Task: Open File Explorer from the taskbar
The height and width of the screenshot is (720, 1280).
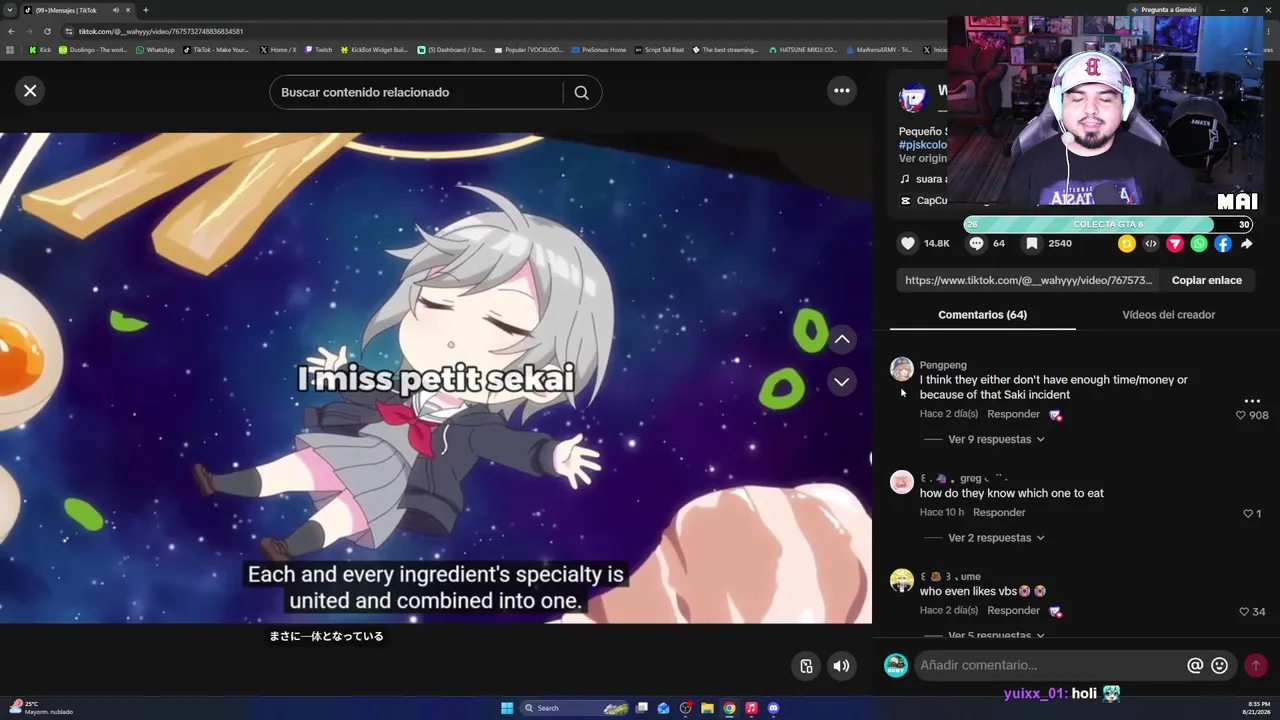Action: [x=707, y=708]
